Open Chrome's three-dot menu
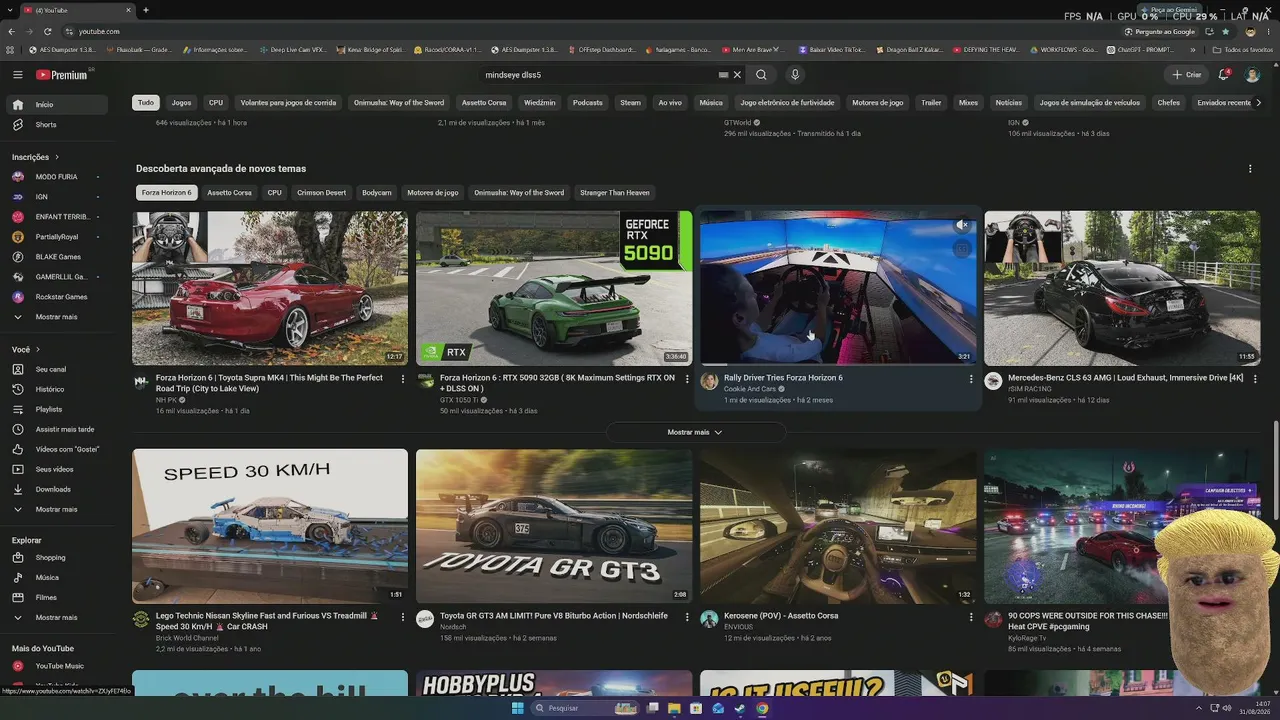Image resolution: width=1280 pixels, height=720 pixels. [x=1269, y=32]
